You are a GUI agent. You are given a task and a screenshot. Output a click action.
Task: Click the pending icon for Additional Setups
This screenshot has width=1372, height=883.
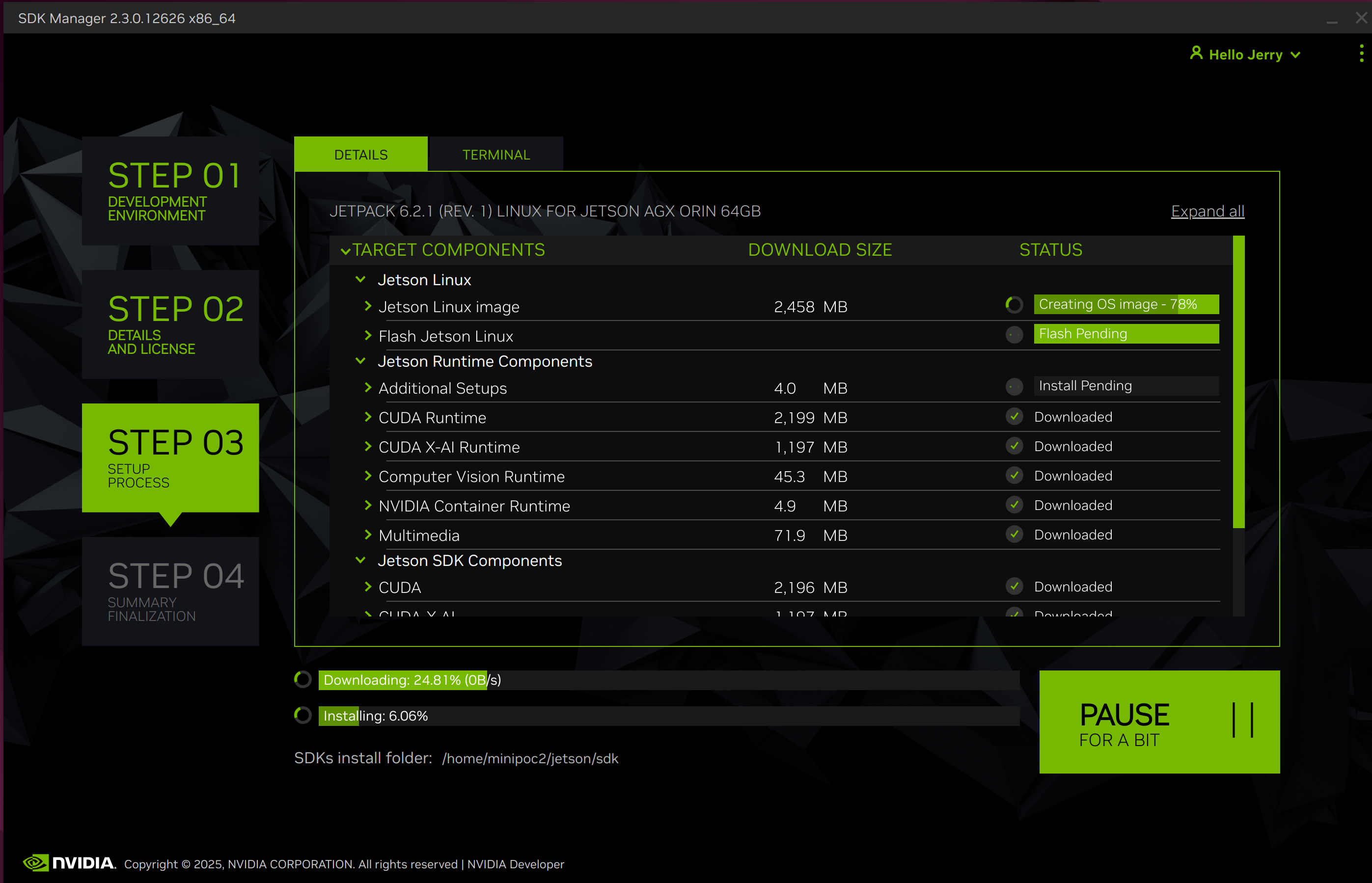click(1014, 386)
